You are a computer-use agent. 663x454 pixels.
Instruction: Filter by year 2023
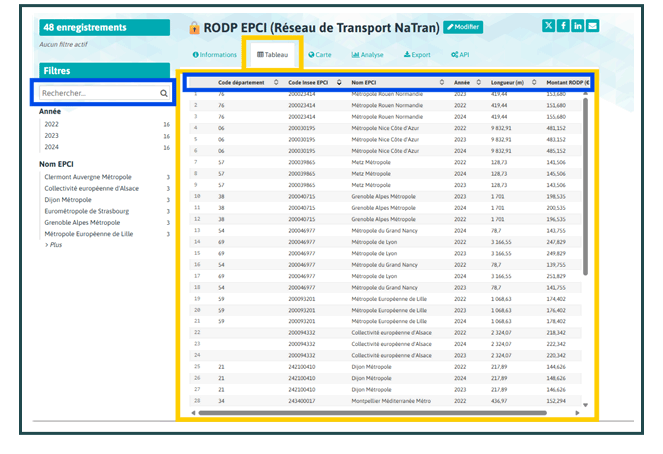point(52,135)
